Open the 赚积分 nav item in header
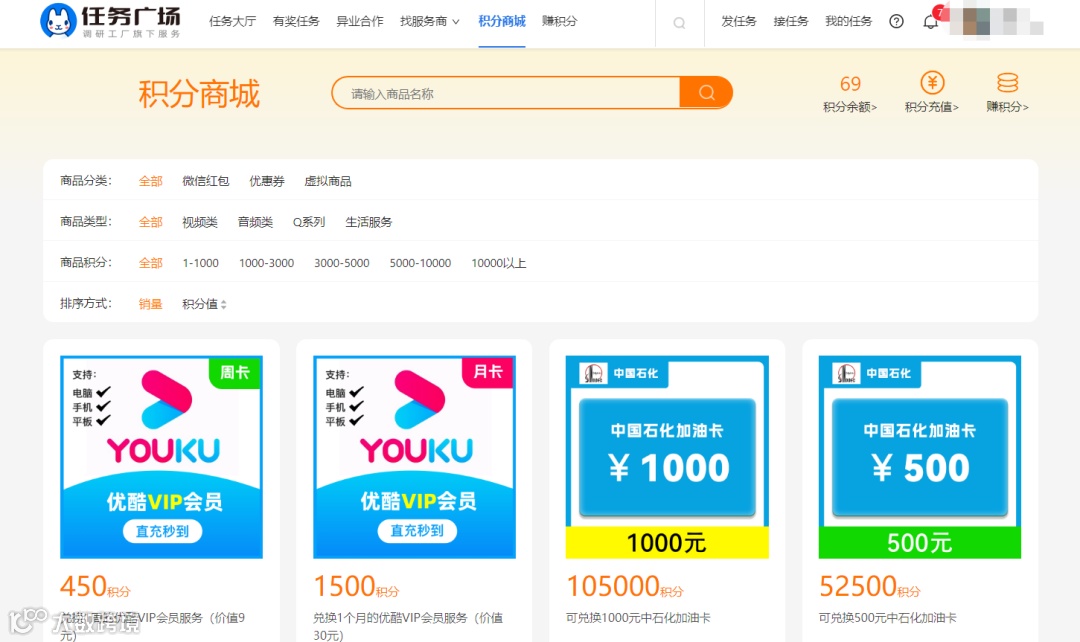This screenshot has width=1080, height=642. (x=559, y=21)
